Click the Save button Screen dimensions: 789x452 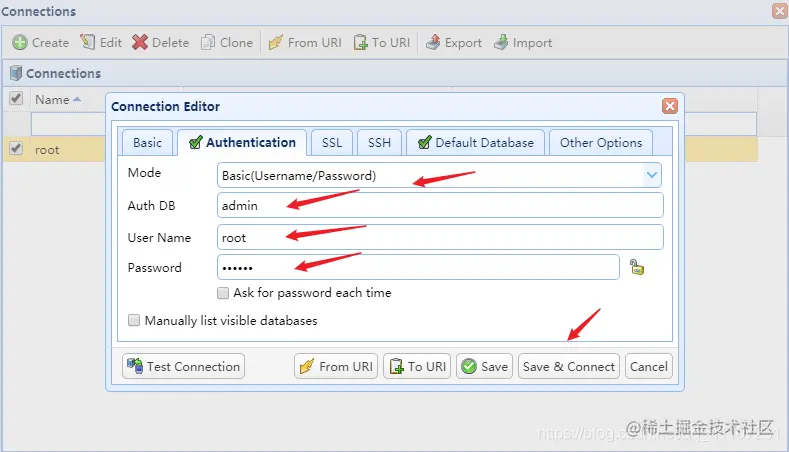click(x=485, y=366)
